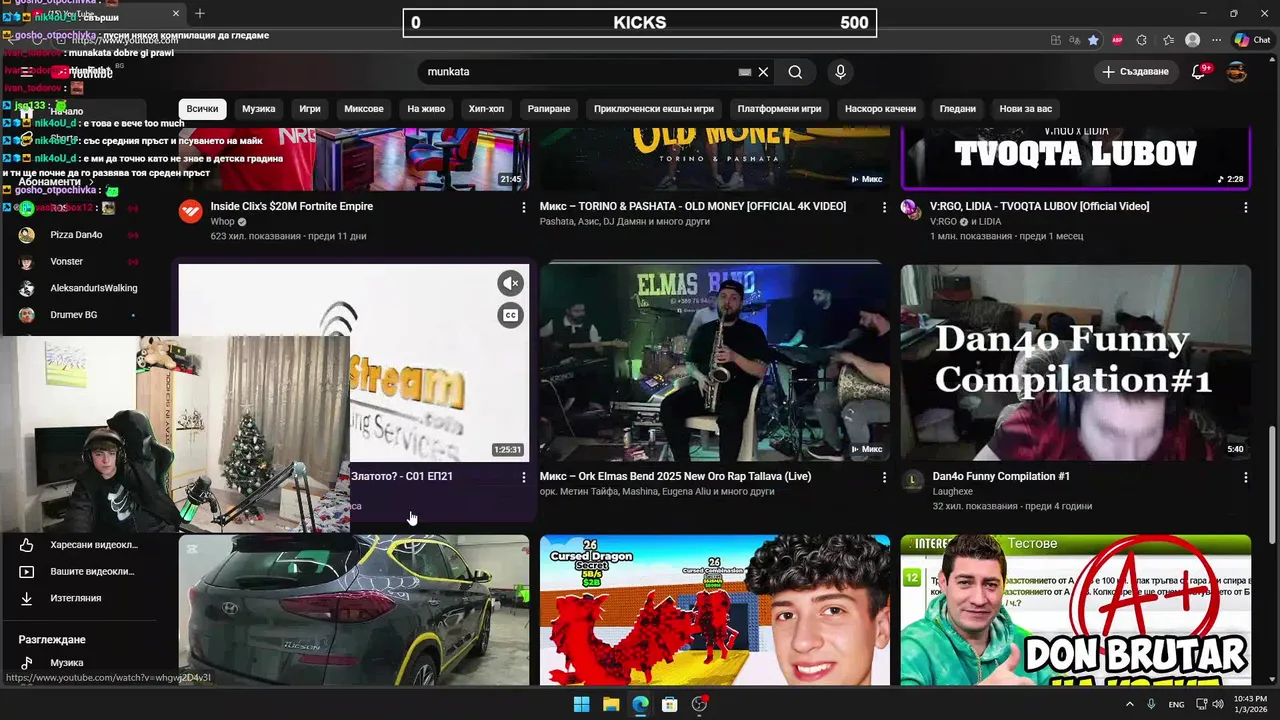Open File Explorer from taskbar
Image resolution: width=1280 pixels, height=720 pixels.
pyautogui.click(x=611, y=704)
